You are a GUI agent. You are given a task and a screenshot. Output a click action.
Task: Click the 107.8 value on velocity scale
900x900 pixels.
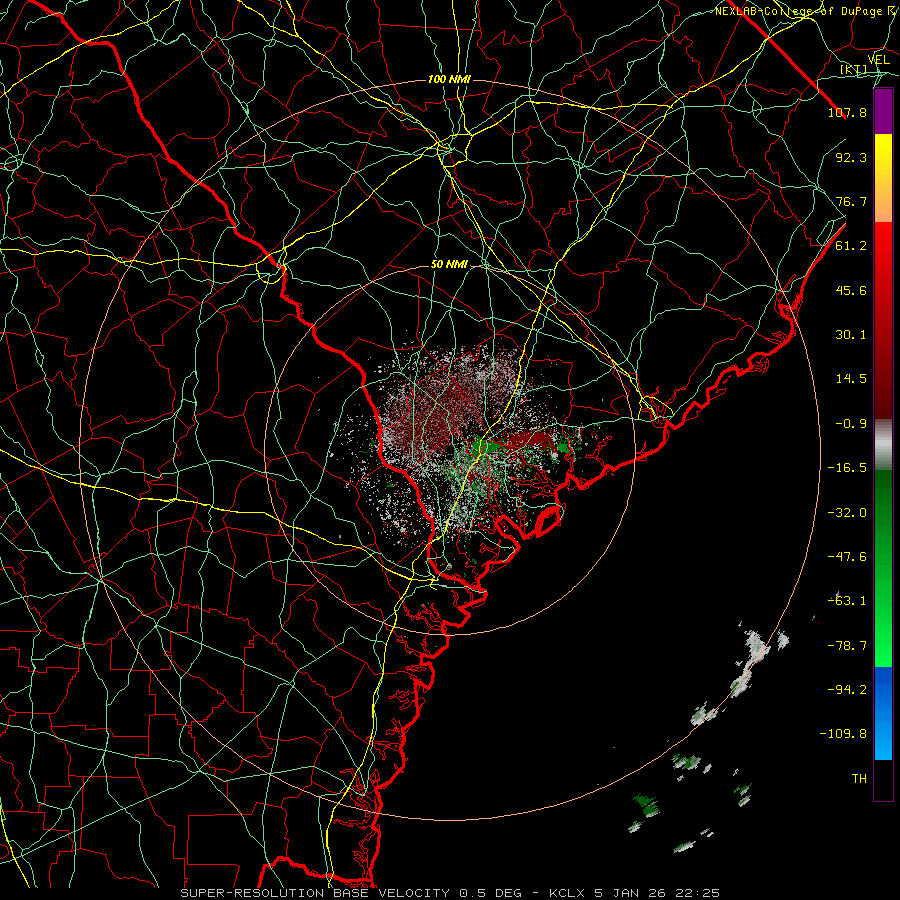847,112
